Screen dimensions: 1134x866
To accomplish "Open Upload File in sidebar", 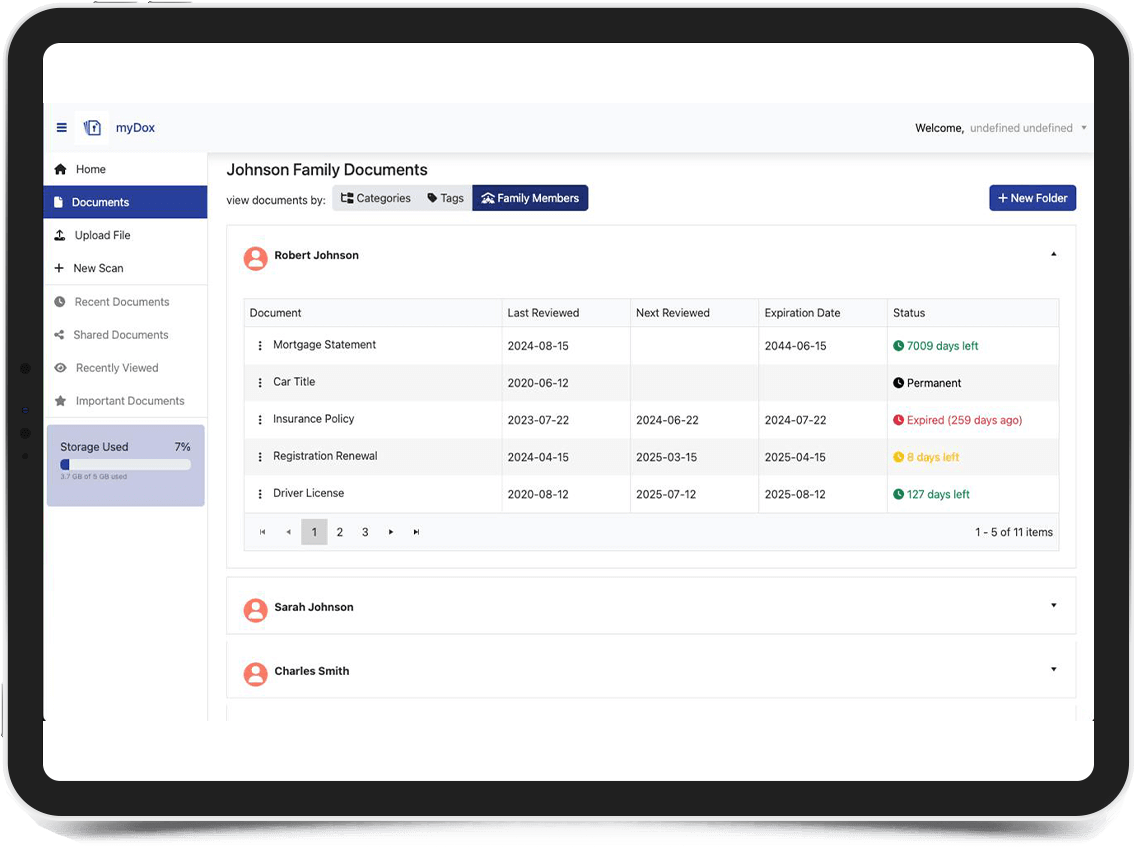I will (x=102, y=235).
